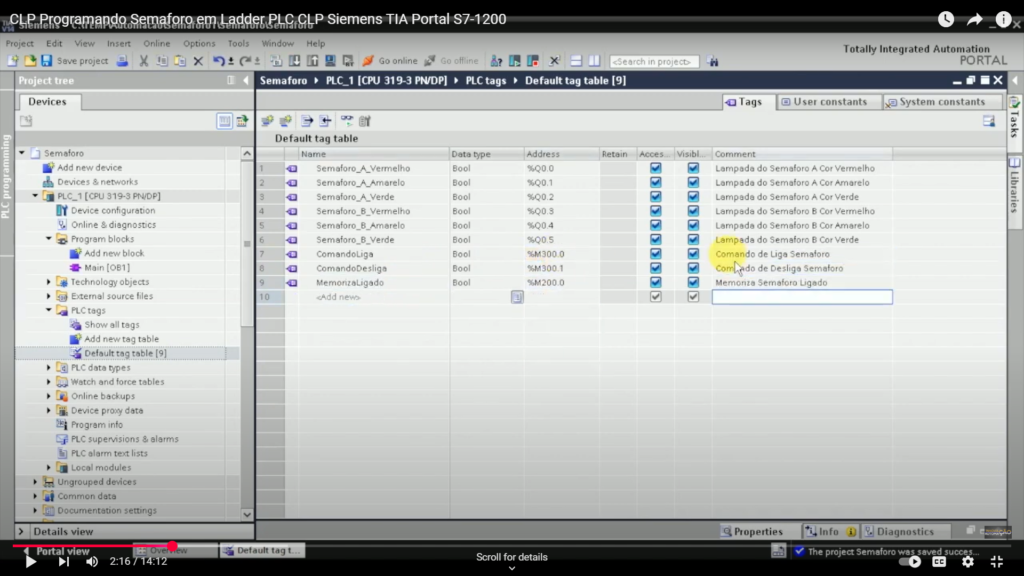This screenshot has width=1024, height=576.
Task: Expand the Technology objects folder
Action: pos(49,282)
